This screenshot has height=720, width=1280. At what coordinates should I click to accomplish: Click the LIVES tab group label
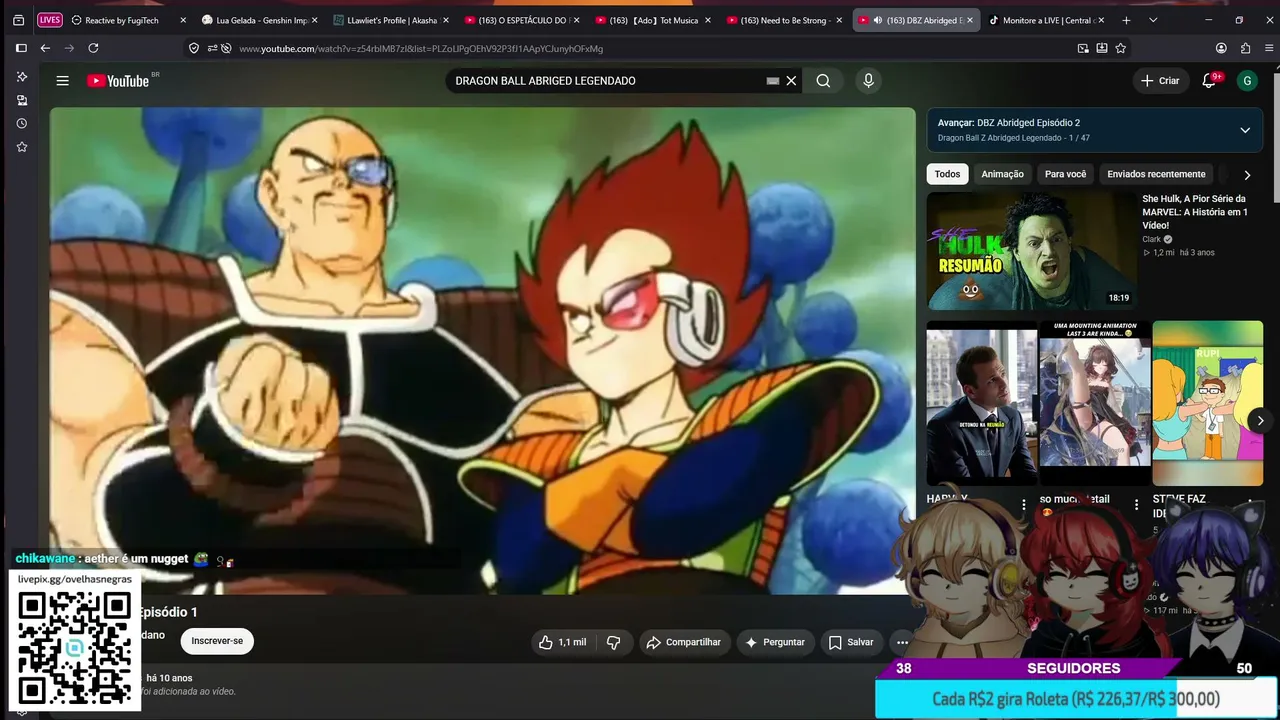pyautogui.click(x=50, y=20)
